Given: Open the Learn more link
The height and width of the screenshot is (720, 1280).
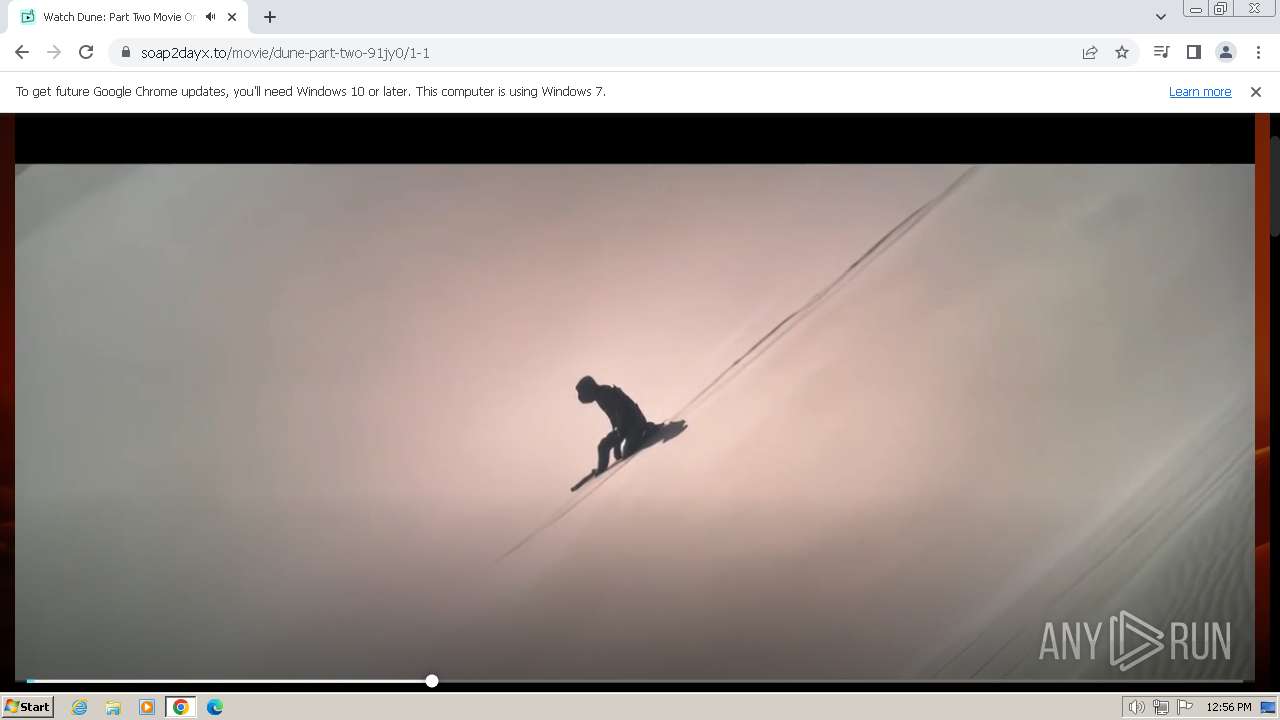Looking at the screenshot, I should pos(1200,91).
